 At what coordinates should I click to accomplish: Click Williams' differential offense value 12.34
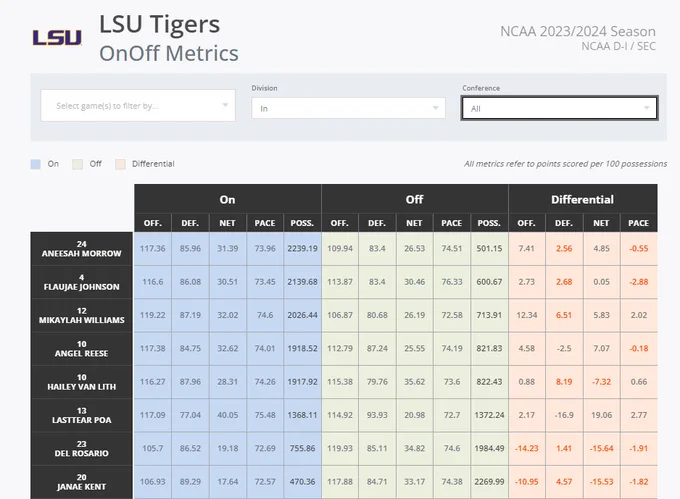pyautogui.click(x=526, y=315)
